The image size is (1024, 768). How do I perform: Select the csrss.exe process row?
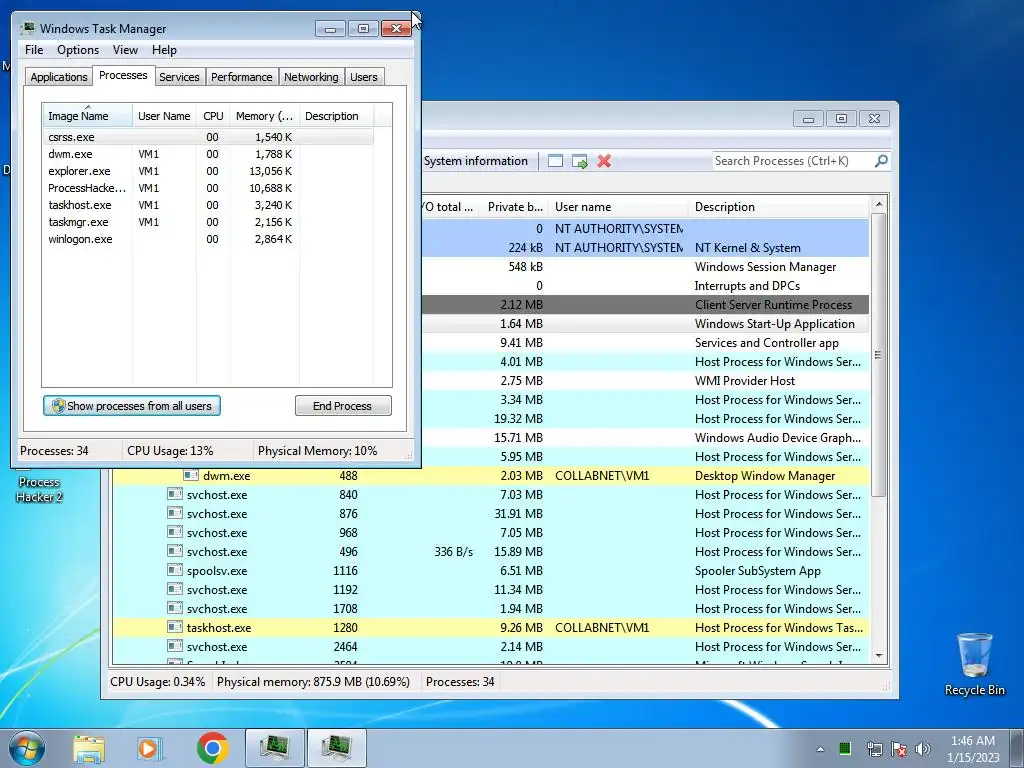point(208,137)
